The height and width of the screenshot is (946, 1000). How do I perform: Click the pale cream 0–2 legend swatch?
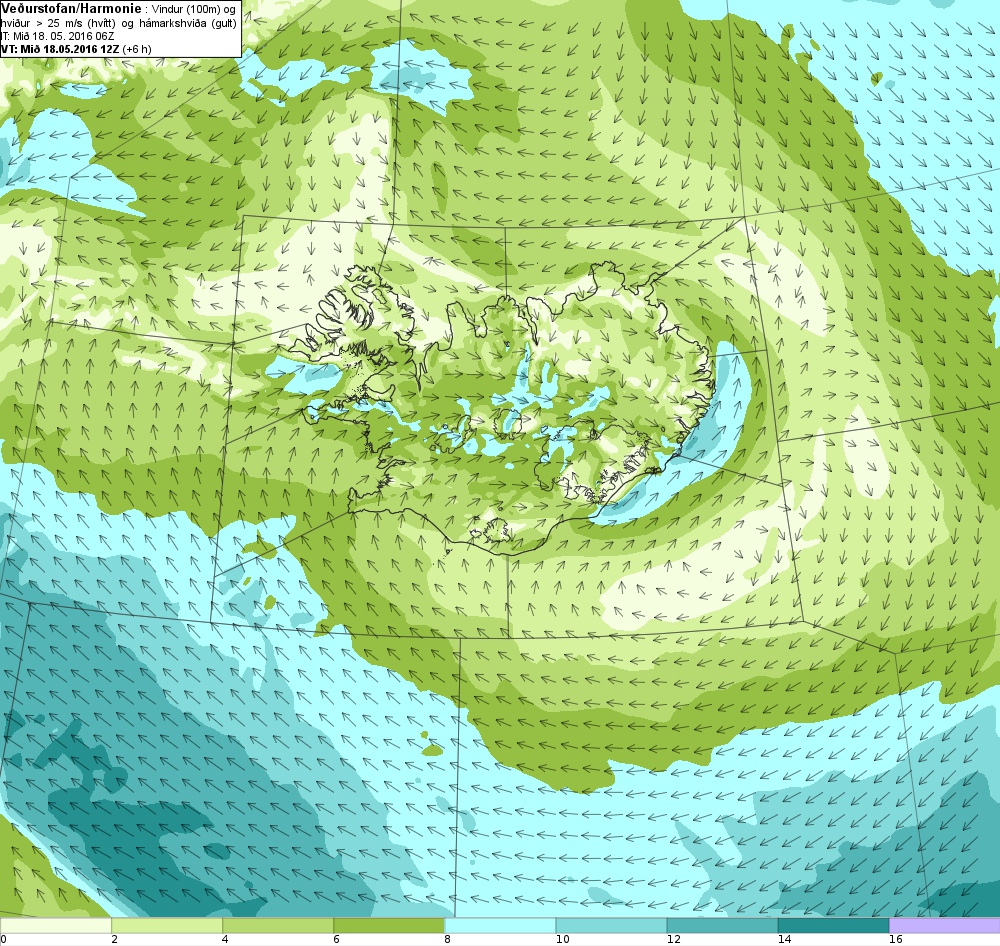coord(56,925)
